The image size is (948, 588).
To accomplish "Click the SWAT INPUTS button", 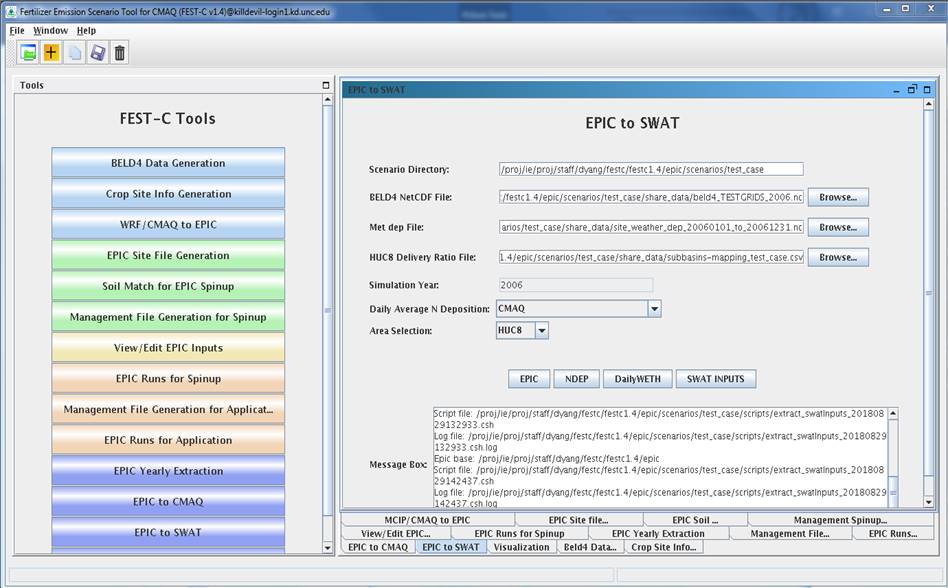I will point(715,379).
